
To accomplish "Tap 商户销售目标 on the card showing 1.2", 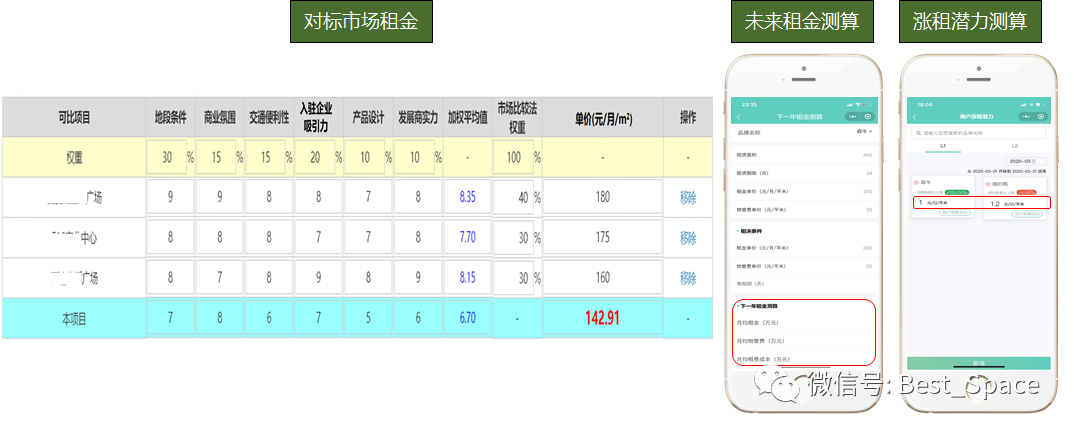I will (x=1027, y=214).
